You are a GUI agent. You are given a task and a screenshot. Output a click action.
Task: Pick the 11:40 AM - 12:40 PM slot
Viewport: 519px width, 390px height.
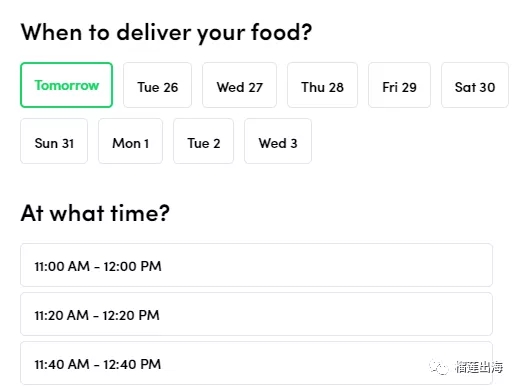256,363
